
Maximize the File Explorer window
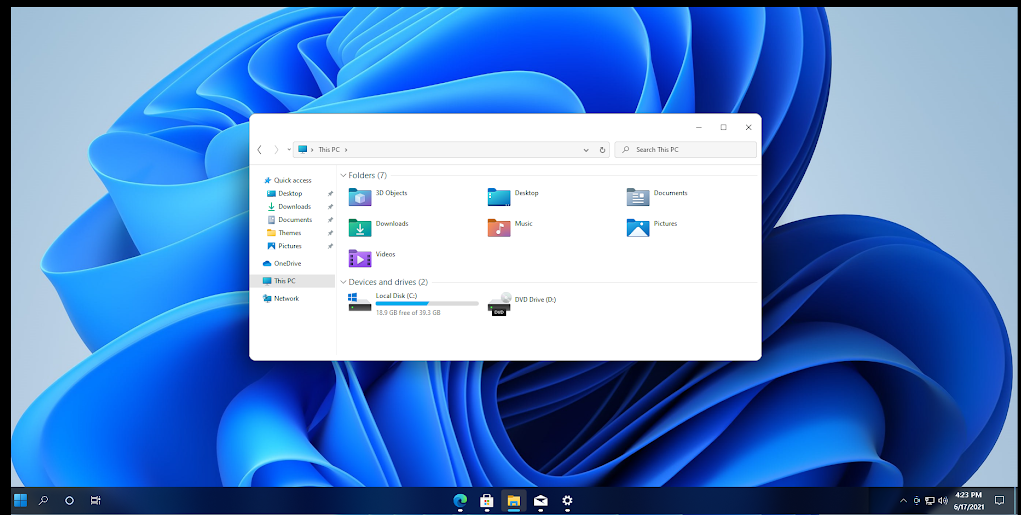723,127
